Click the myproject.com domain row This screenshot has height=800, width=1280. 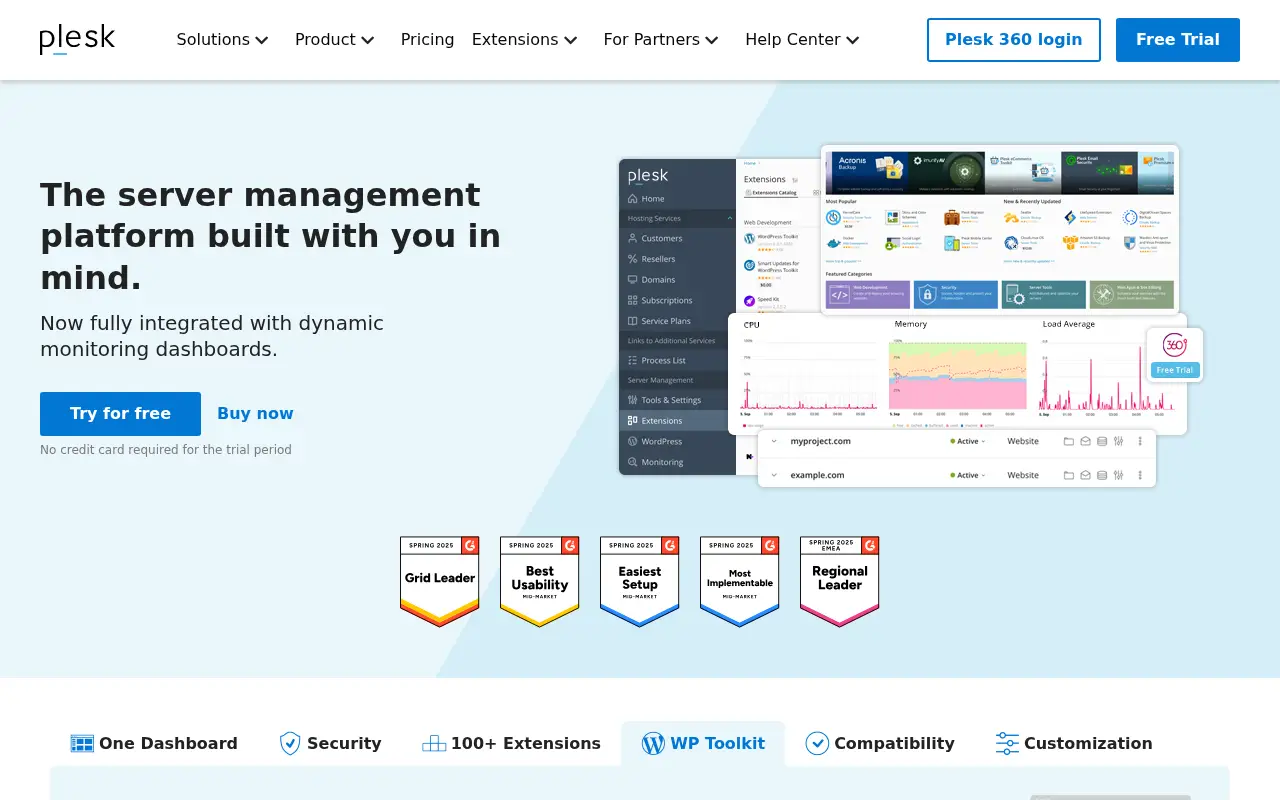(x=957, y=441)
